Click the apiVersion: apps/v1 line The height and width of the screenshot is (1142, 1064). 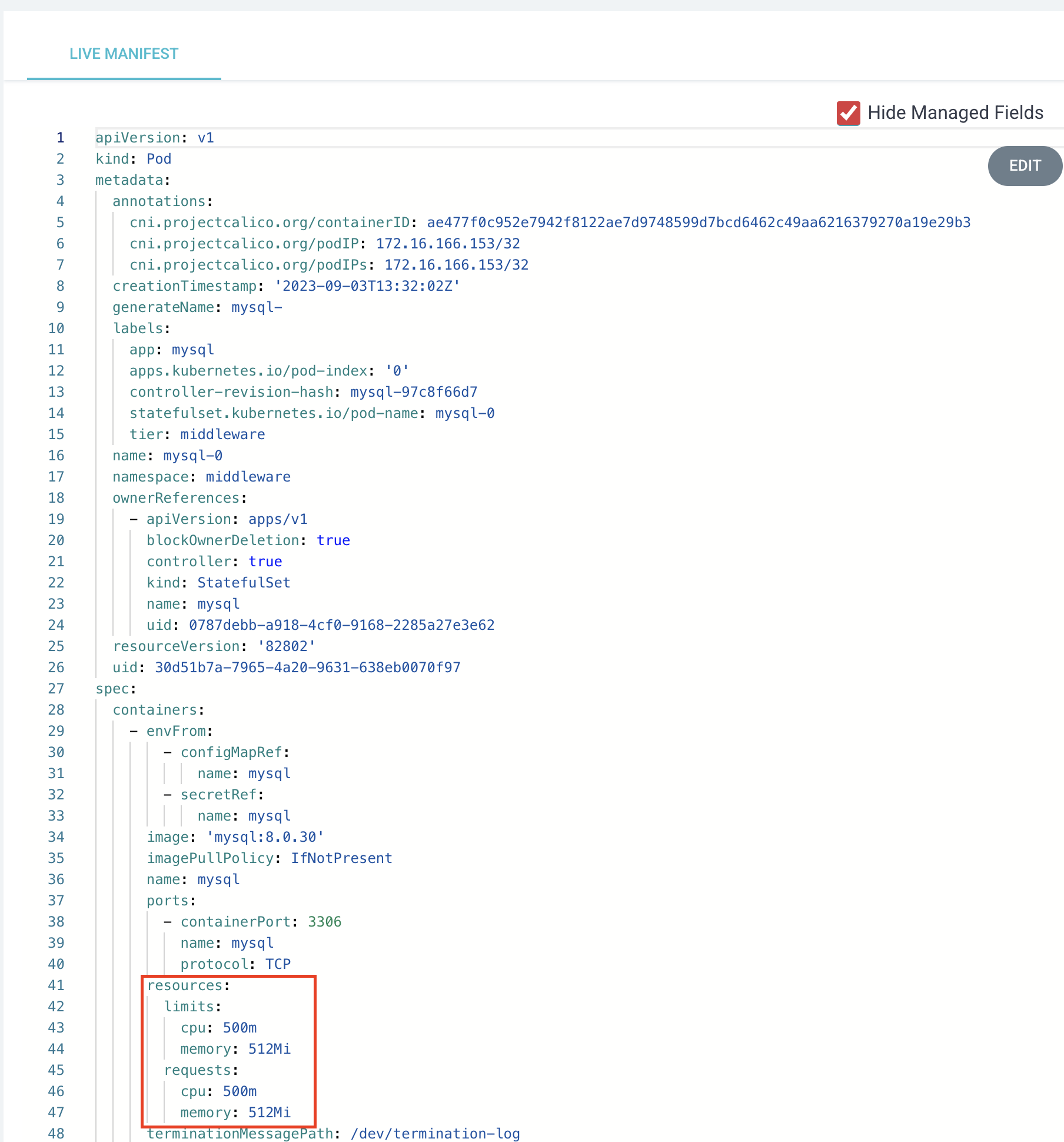227,519
